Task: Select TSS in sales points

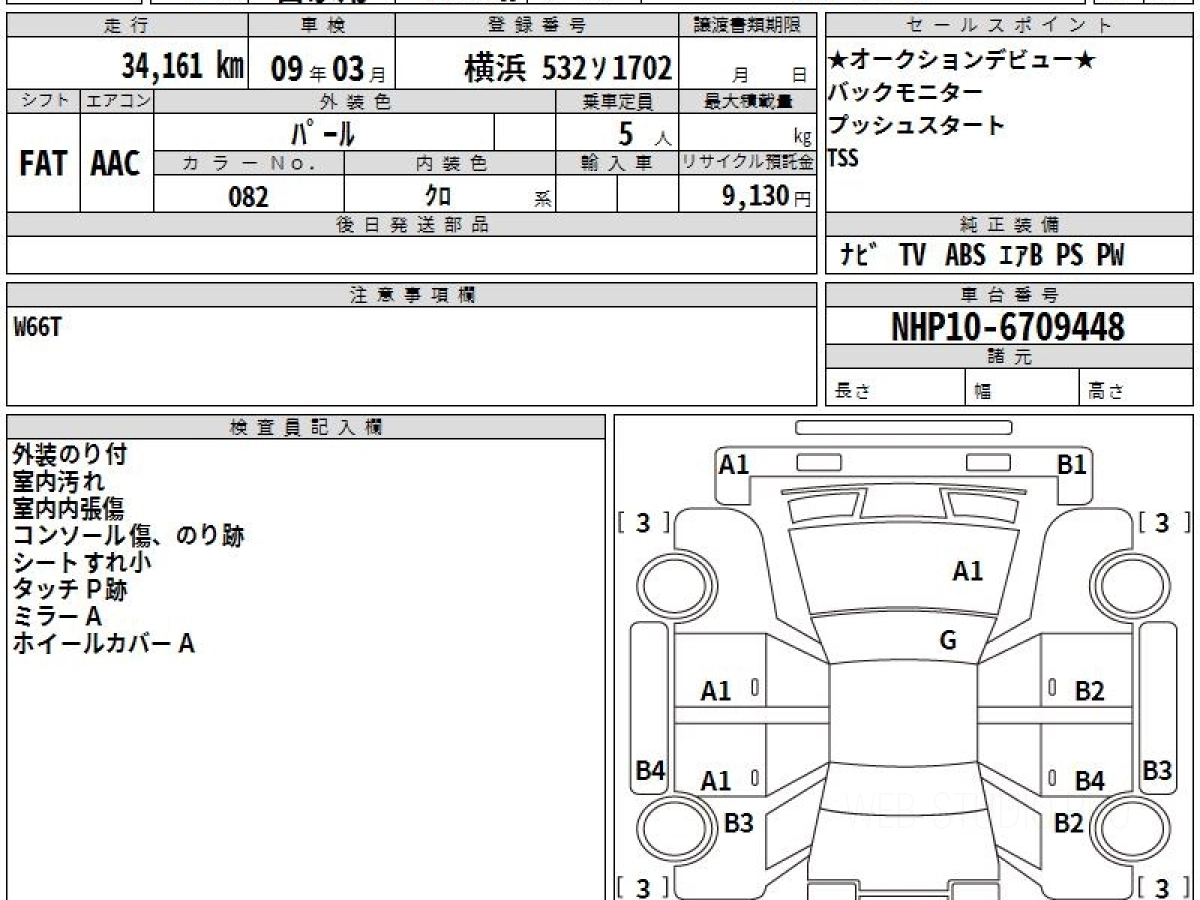Action: (x=844, y=158)
